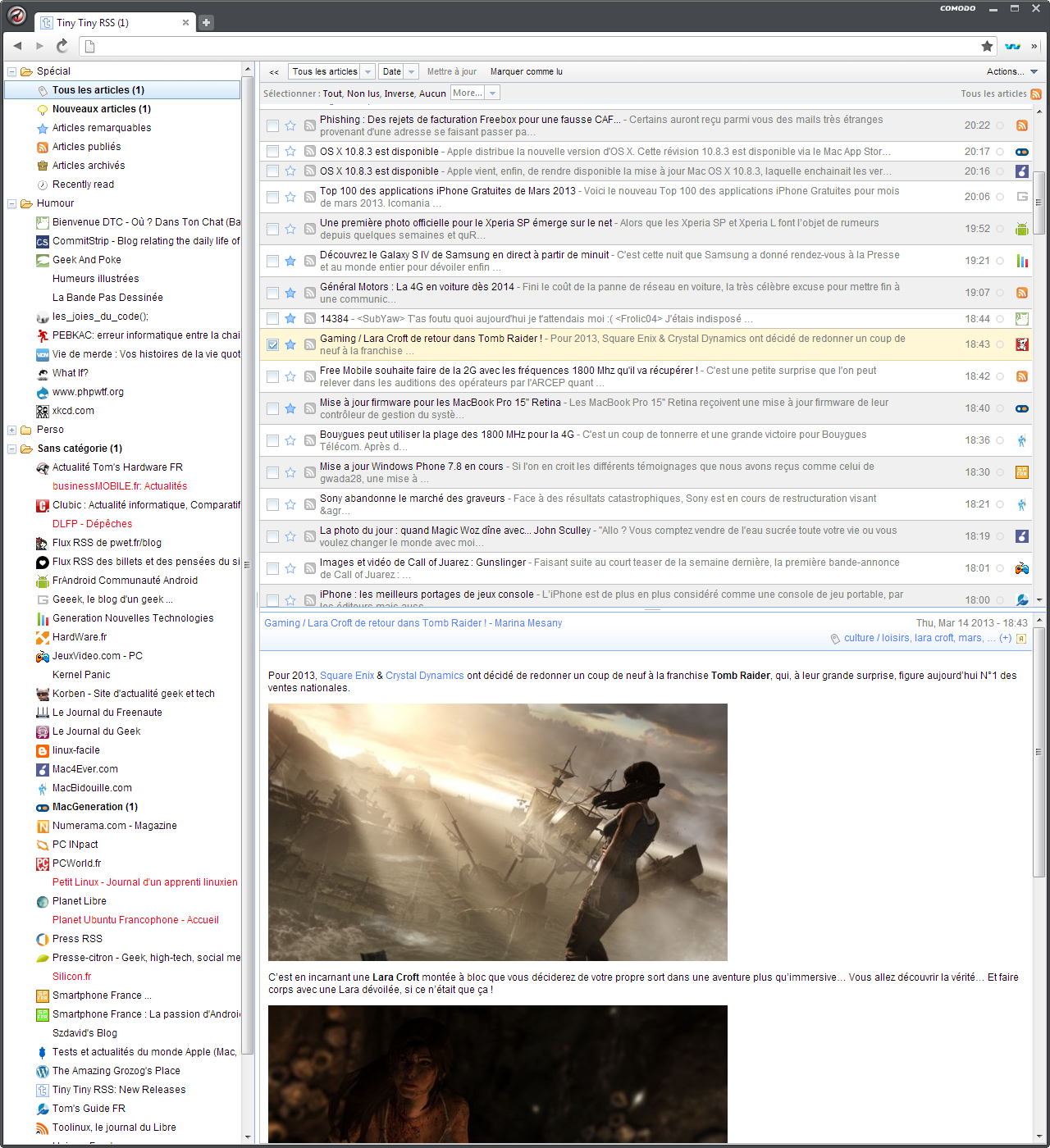The image size is (1050, 1148).
Task: Open FrAndroid Communauté Android feed
Action: pyautogui.click(x=125, y=581)
